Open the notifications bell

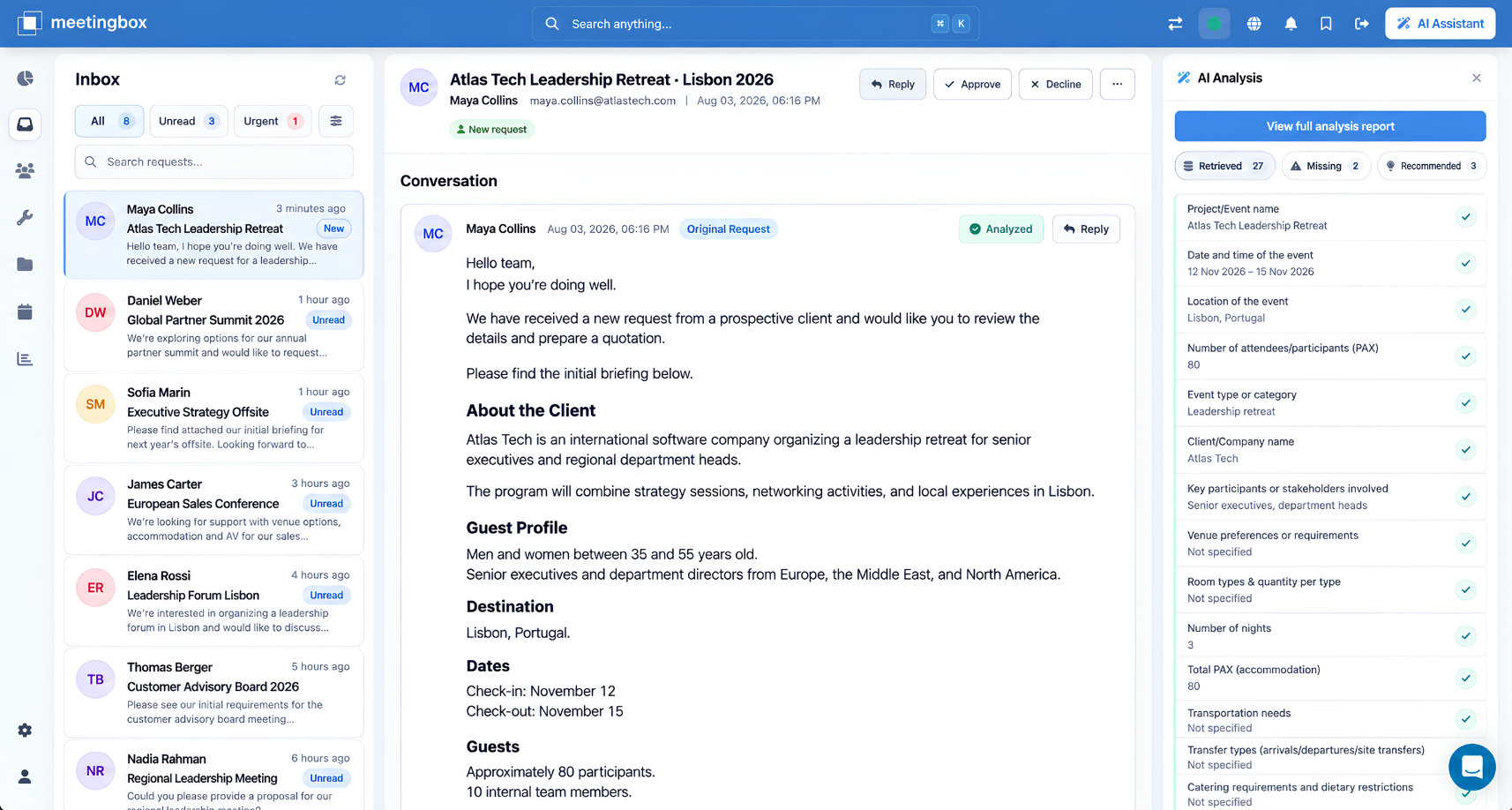tap(1291, 24)
